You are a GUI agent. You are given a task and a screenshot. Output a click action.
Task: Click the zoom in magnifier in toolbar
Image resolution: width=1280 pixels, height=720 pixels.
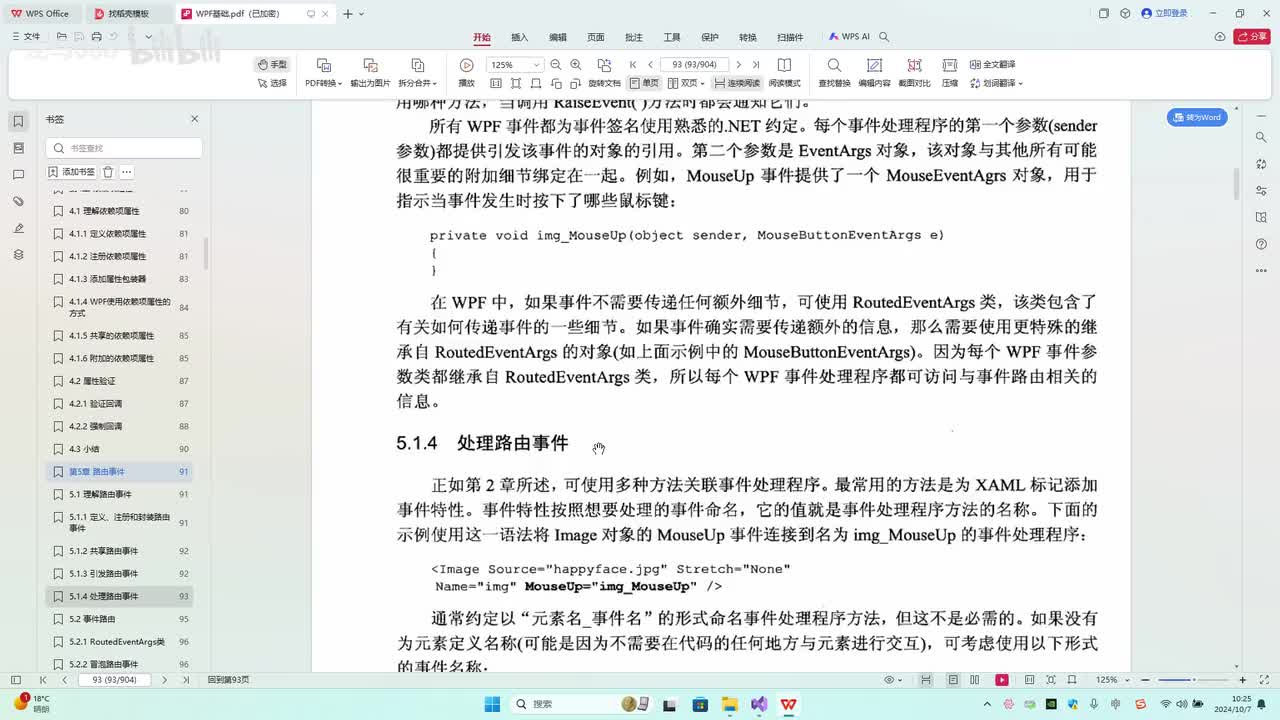click(x=575, y=65)
